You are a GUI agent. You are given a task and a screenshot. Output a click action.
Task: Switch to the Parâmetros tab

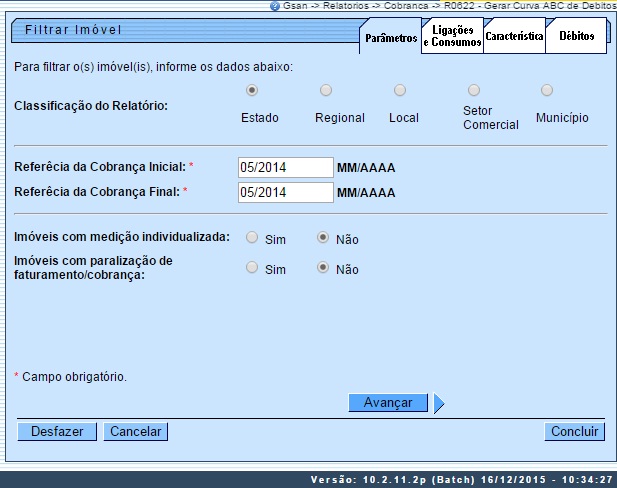point(391,37)
